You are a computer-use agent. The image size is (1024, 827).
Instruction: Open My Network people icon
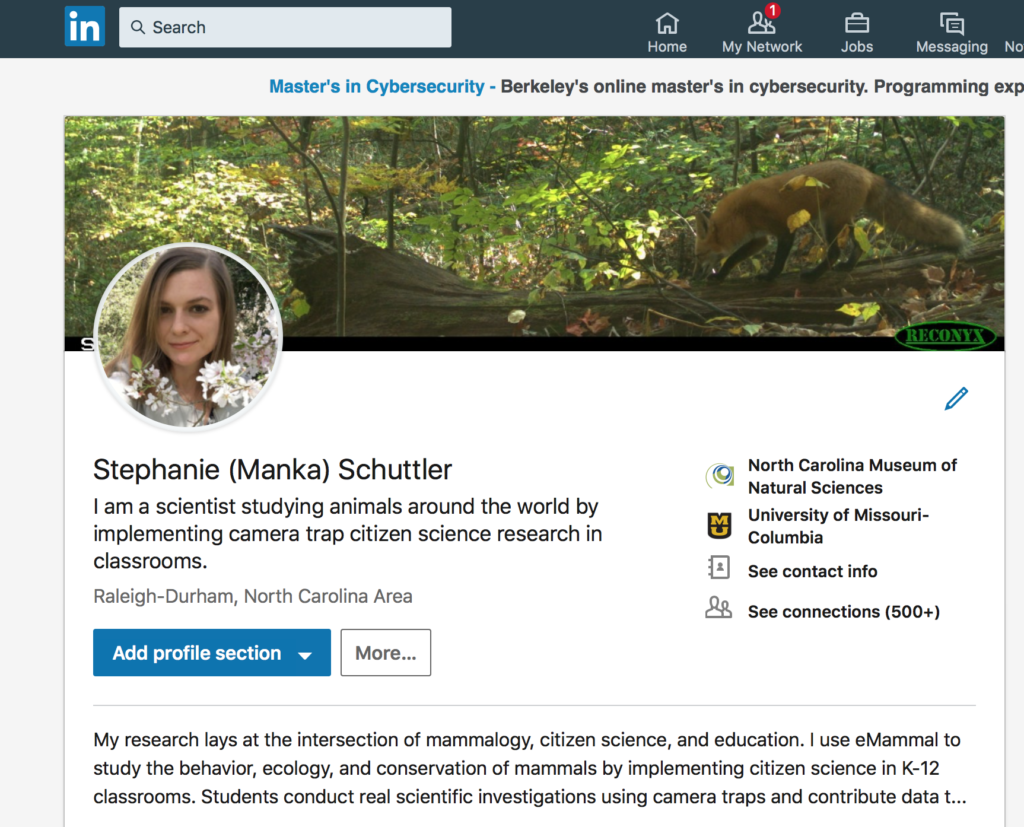coord(761,23)
